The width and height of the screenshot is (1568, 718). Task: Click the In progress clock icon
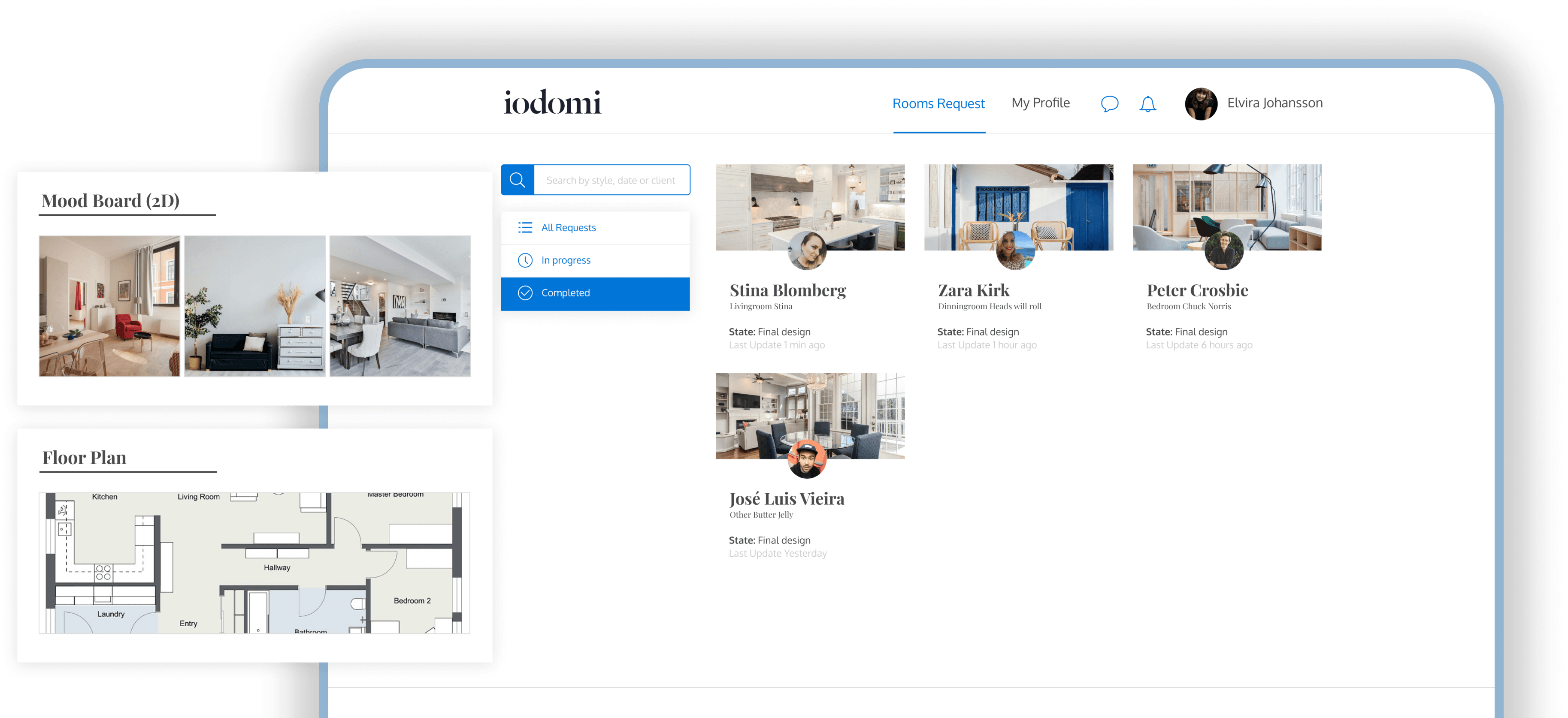[x=525, y=260]
